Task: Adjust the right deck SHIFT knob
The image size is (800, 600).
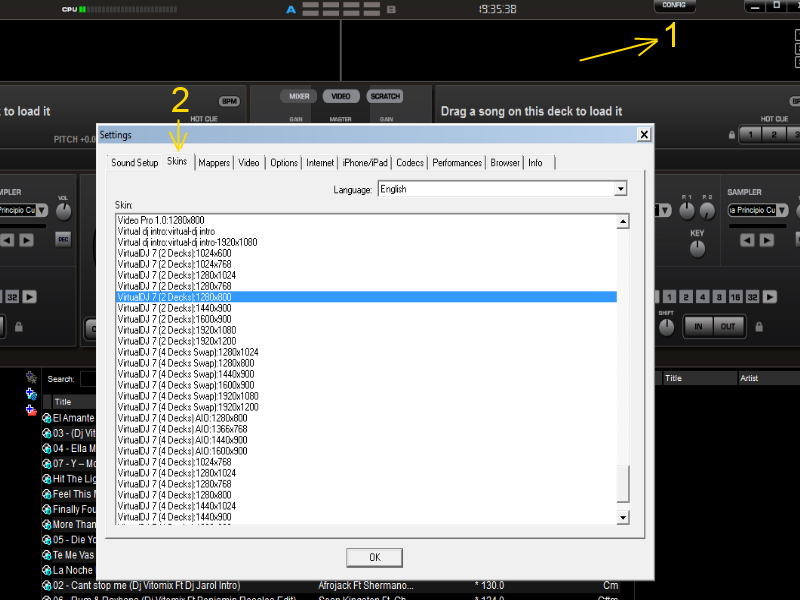Action: point(666,328)
